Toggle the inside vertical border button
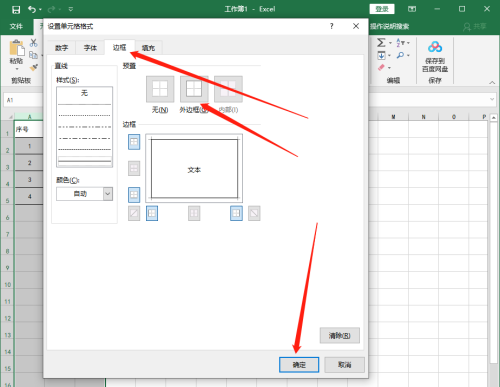 [x=194, y=213]
